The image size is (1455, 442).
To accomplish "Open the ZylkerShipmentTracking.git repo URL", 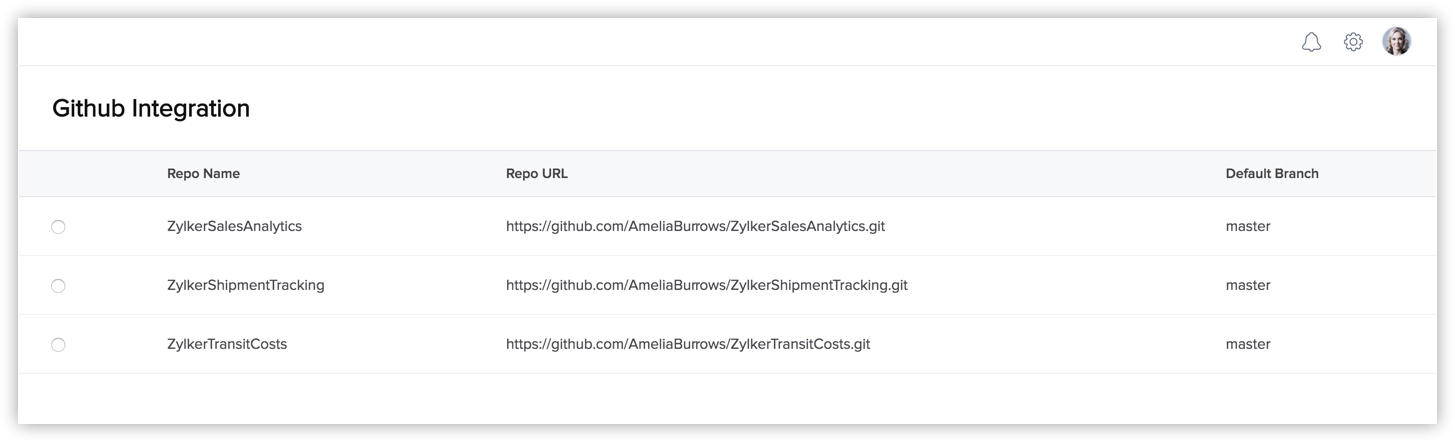I will tap(707, 285).
